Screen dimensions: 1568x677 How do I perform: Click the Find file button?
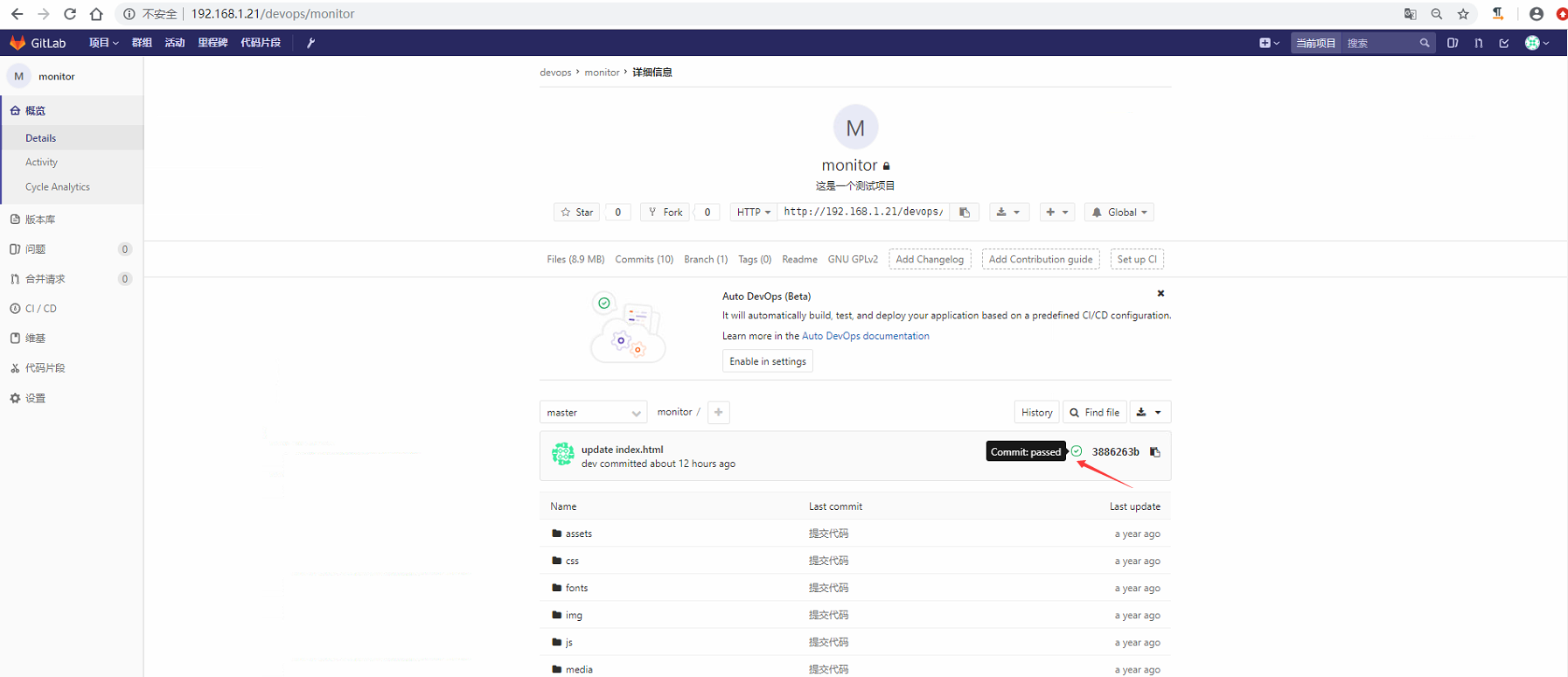pos(1094,412)
